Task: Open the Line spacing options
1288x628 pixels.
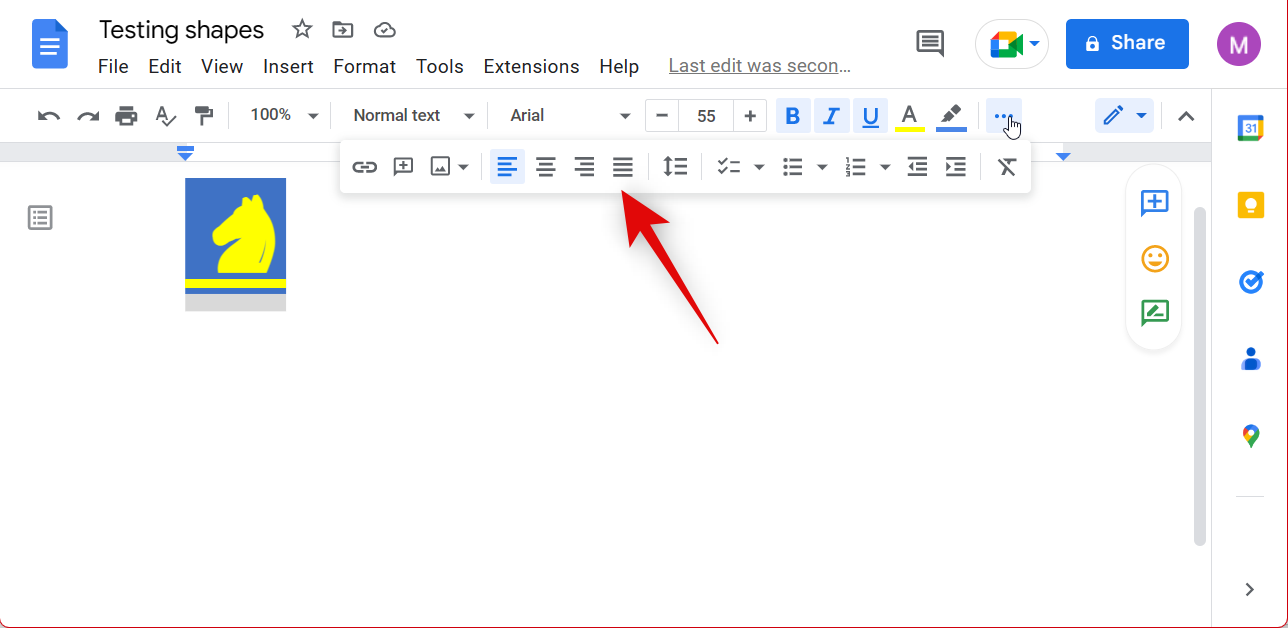Action: (x=676, y=167)
